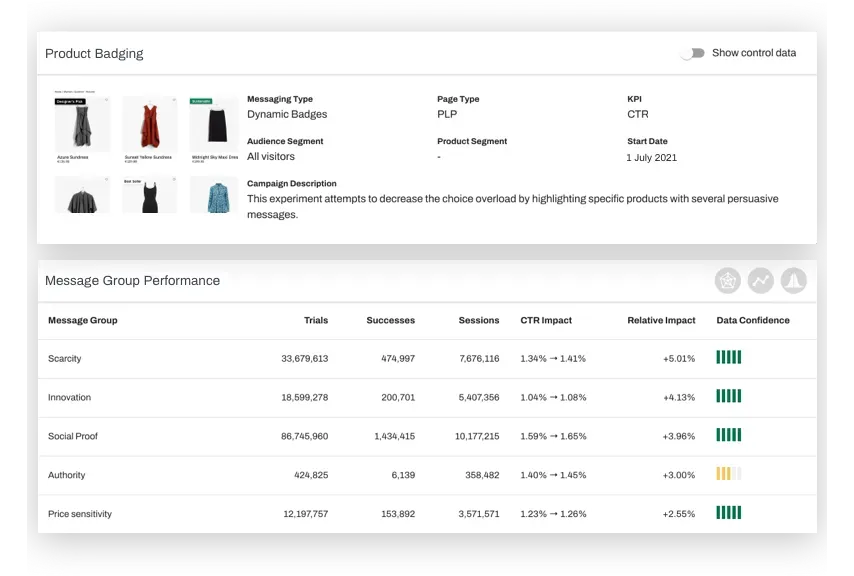Select the Scarcity message group row
This screenshot has width=854, height=576.
427,359
